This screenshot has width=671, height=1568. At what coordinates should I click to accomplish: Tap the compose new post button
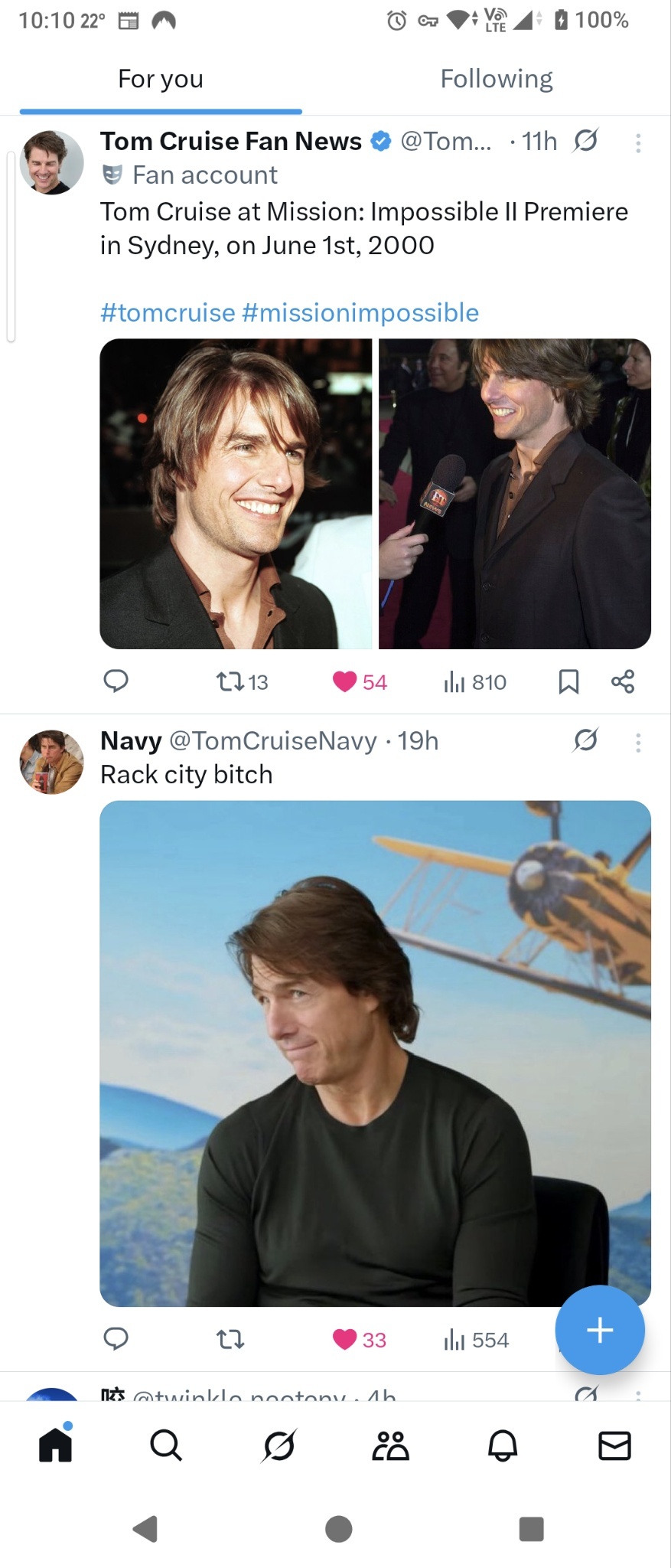pyautogui.click(x=600, y=1330)
